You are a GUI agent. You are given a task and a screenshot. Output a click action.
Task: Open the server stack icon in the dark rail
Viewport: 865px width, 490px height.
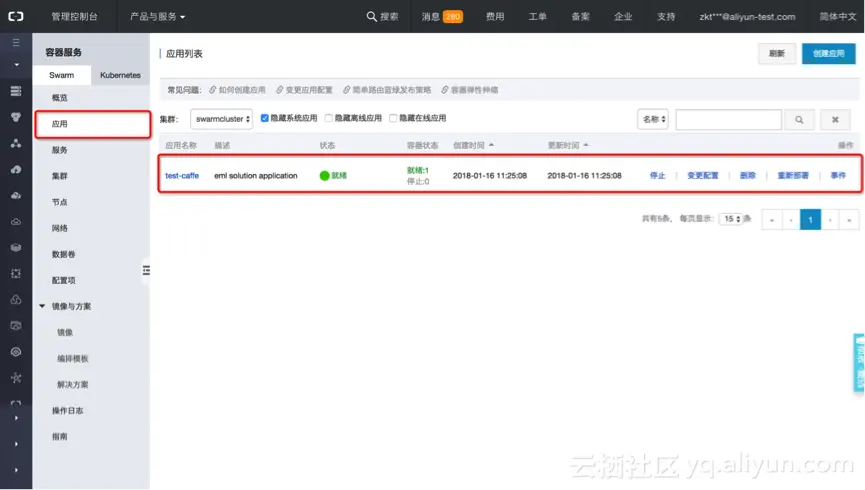16,91
